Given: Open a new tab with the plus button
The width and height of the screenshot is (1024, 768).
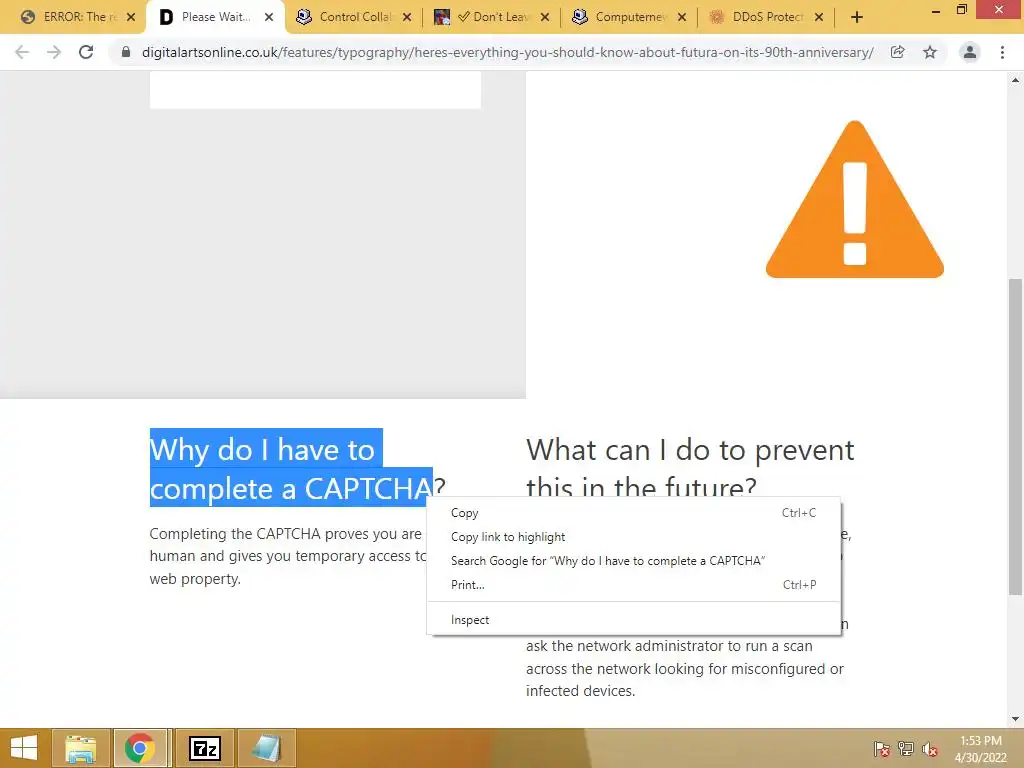Looking at the screenshot, I should coord(857,18).
